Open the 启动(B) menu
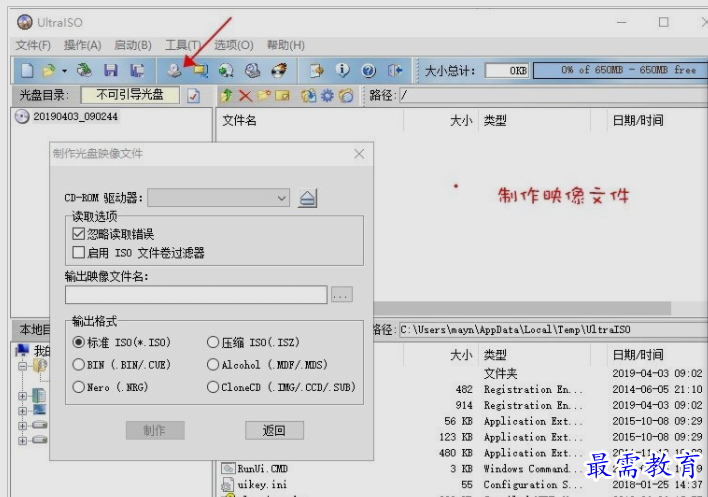The height and width of the screenshot is (497, 708). click(x=133, y=45)
